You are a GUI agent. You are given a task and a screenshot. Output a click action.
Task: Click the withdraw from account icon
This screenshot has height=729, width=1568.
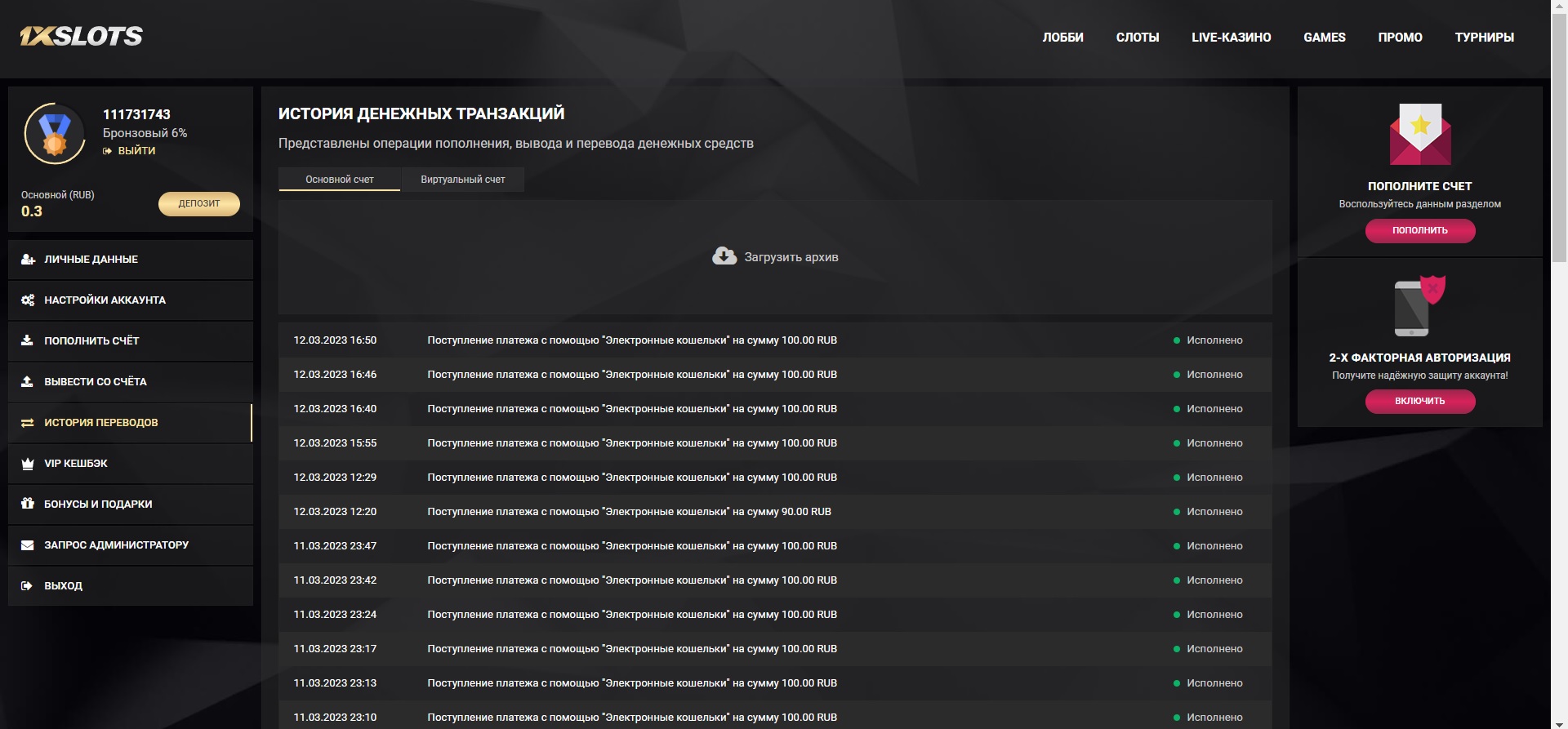[28, 381]
